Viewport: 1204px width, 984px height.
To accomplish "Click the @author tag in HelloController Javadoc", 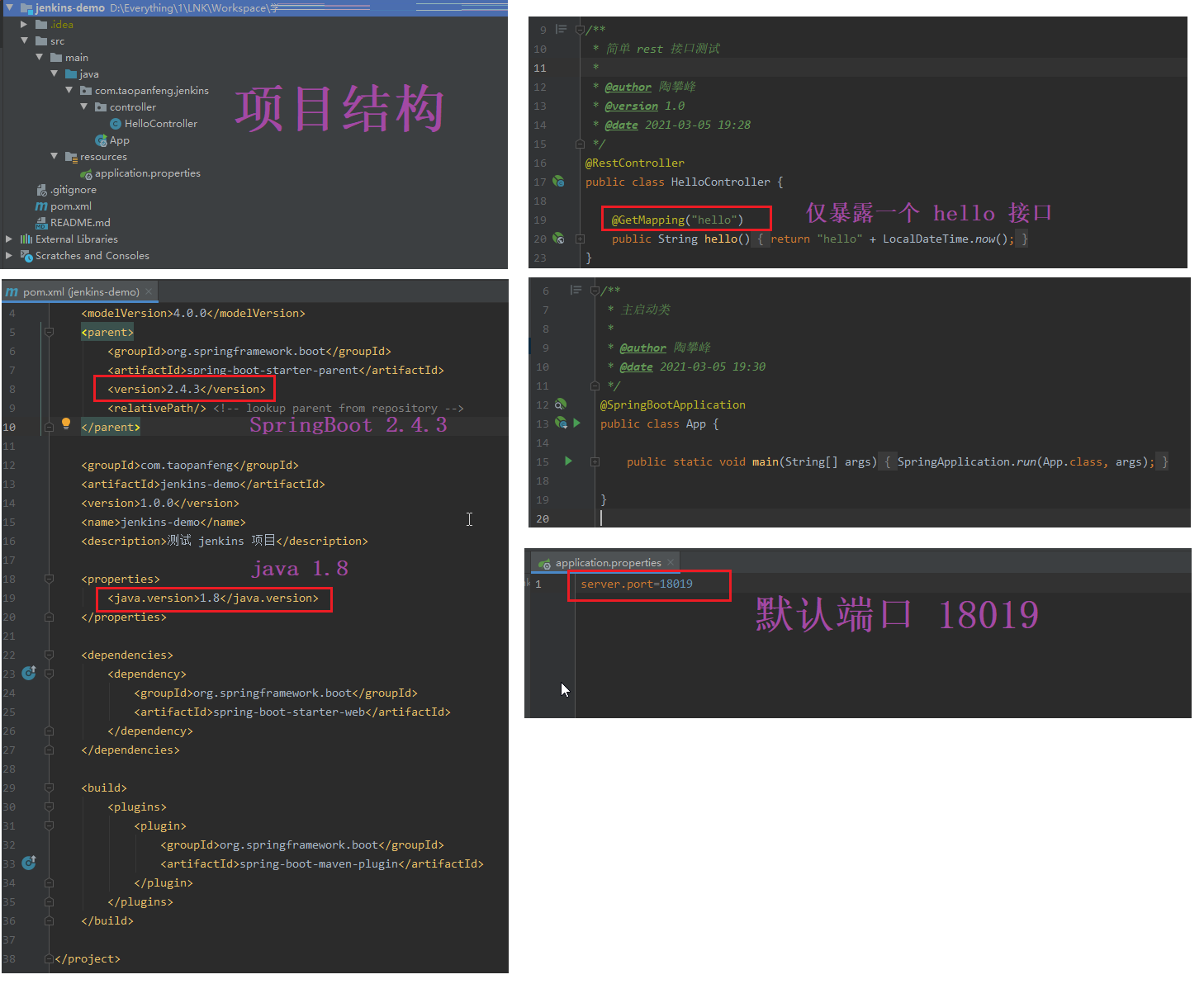I will [x=628, y=87].
